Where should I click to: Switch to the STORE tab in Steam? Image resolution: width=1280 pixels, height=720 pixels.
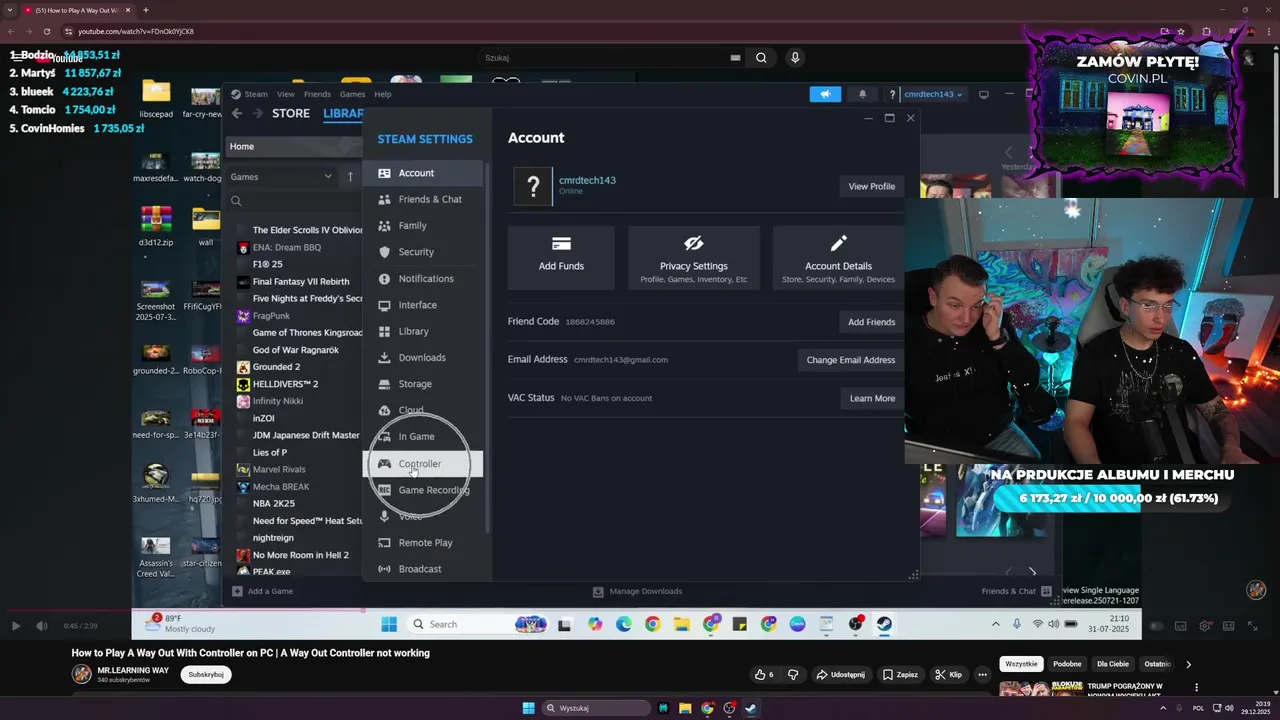(291, 113)
